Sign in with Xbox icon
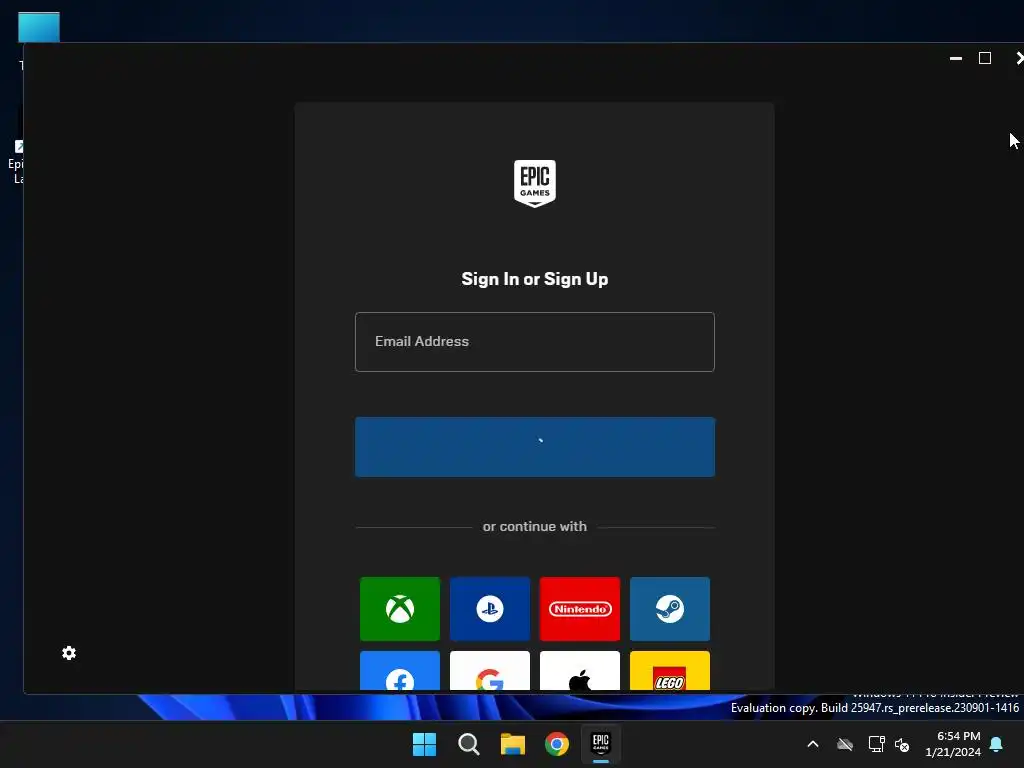1024x768 pixels. coord(400,609)
